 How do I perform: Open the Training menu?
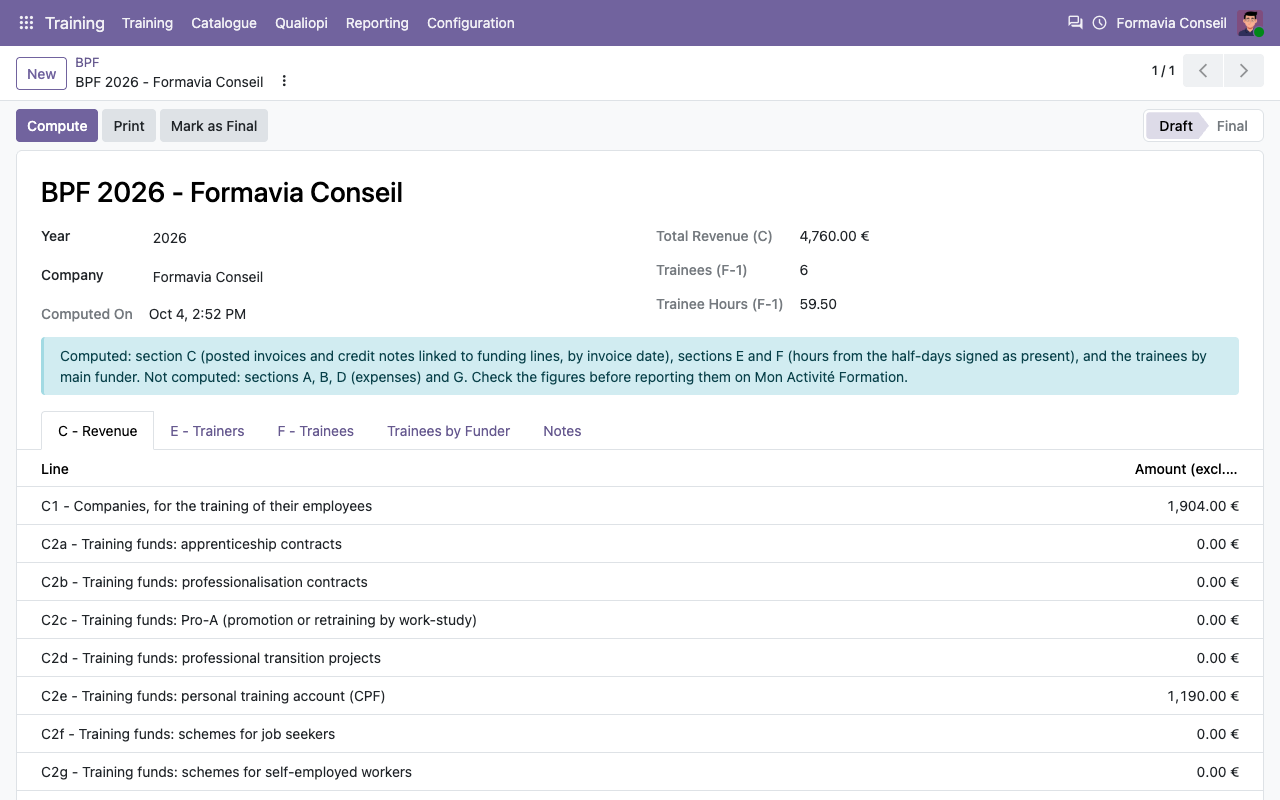pyautogui.click(x=147, y=23)
